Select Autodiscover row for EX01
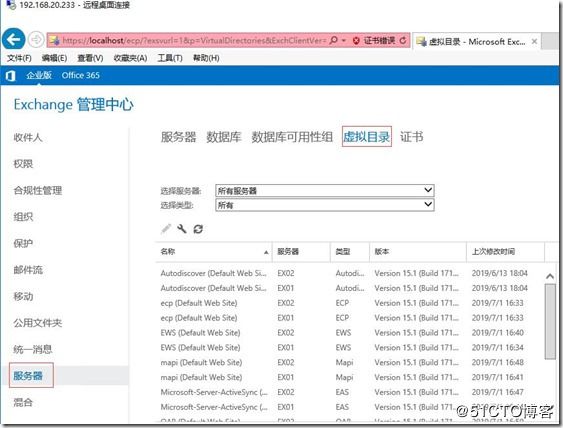Viewport: 563px width, 428px height. click(349, 288)
